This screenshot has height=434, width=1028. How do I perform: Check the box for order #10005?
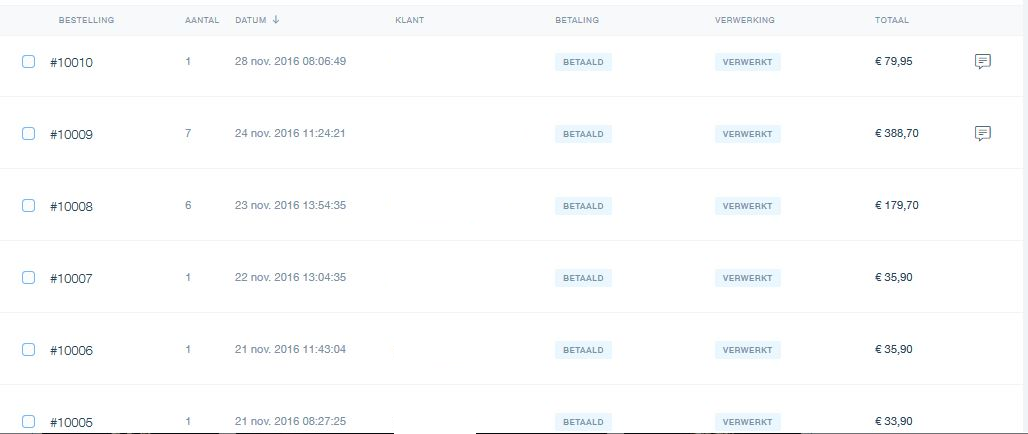(28, 422)
